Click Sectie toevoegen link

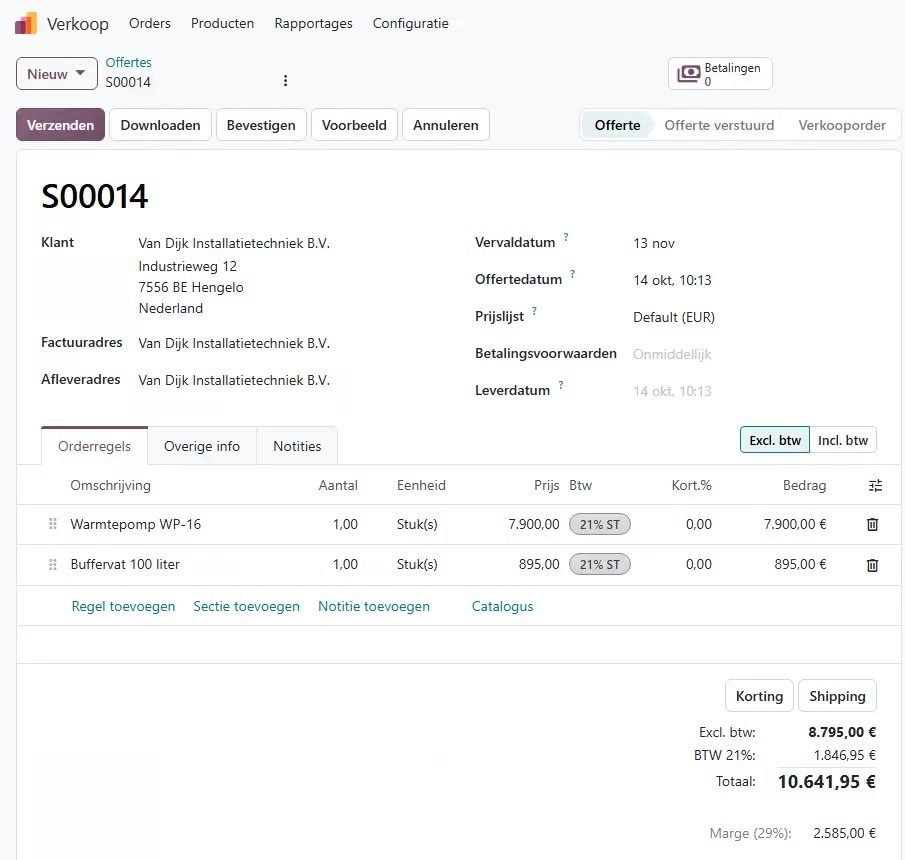tap(246, 606)
